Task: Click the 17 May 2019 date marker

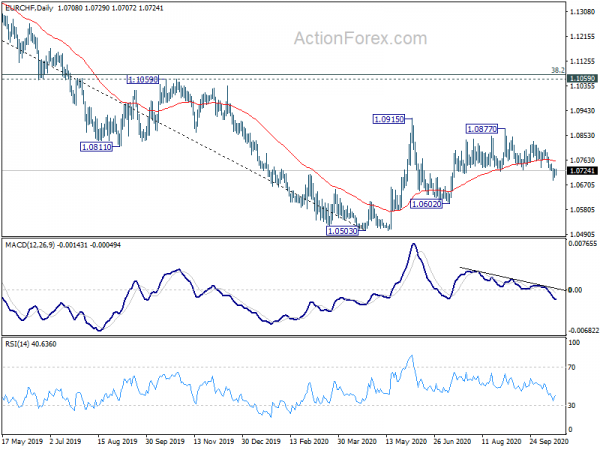Action: pyautogui.click(x=21, y=442)
